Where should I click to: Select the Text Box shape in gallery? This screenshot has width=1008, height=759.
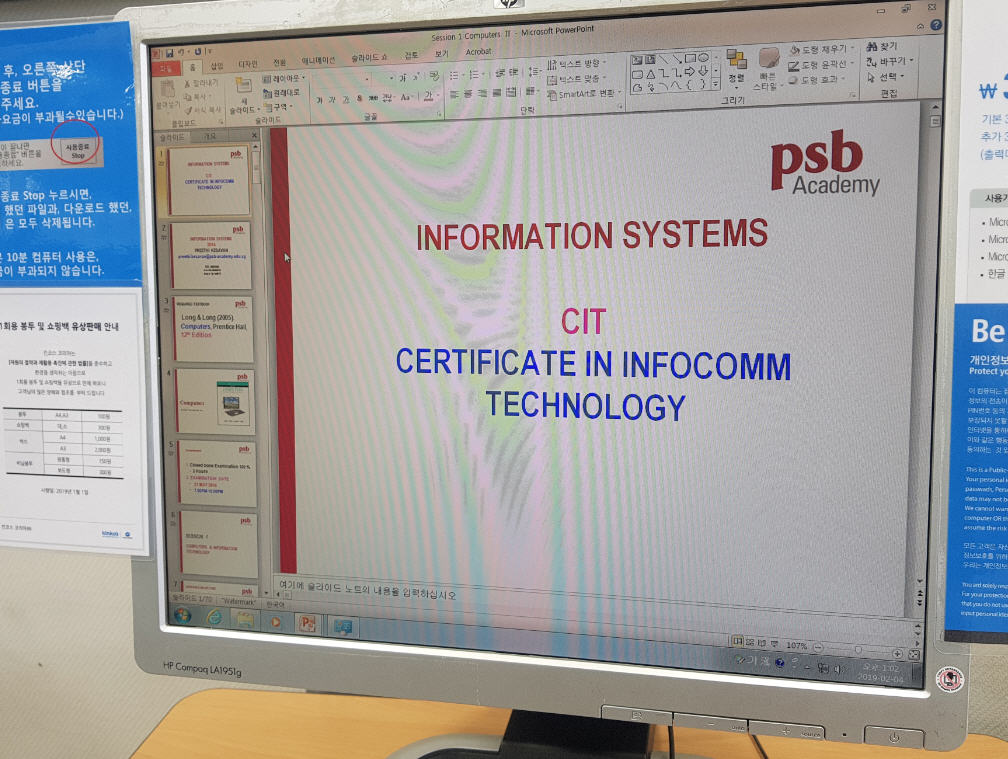[637, 60]
